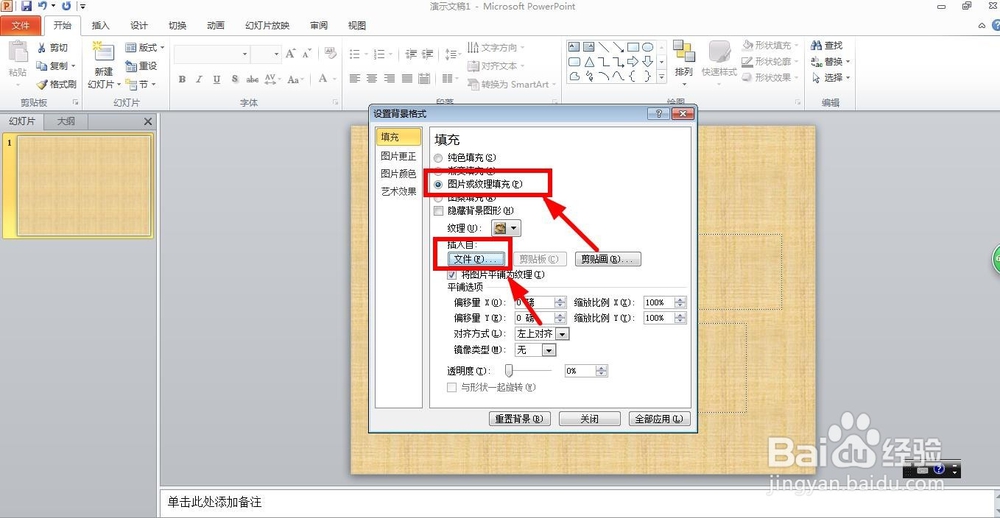The height and width of the screenshot is (518, 1000).
Task: Click the 缩放比例 X scale input field
Action: click(x=659, y=302)
